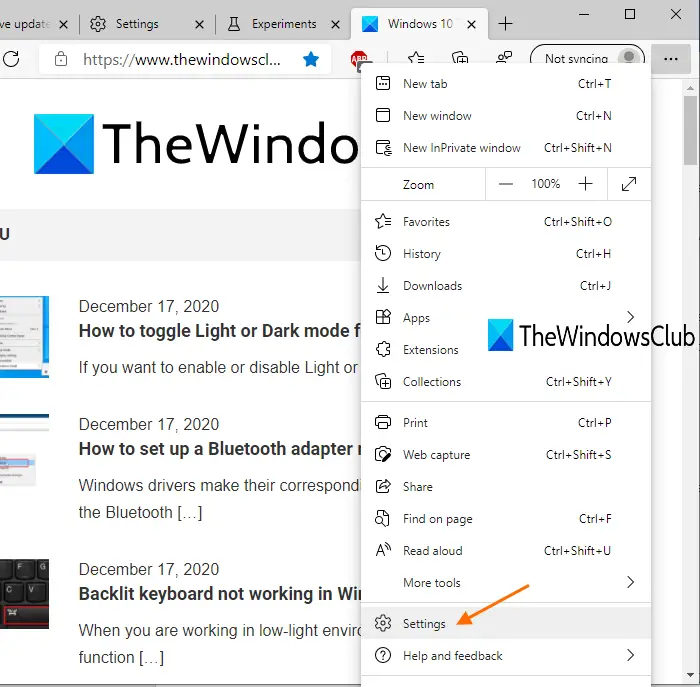Choose New tab from menu
Viewport: 700px width, 687px height.
tap(506, 83)
